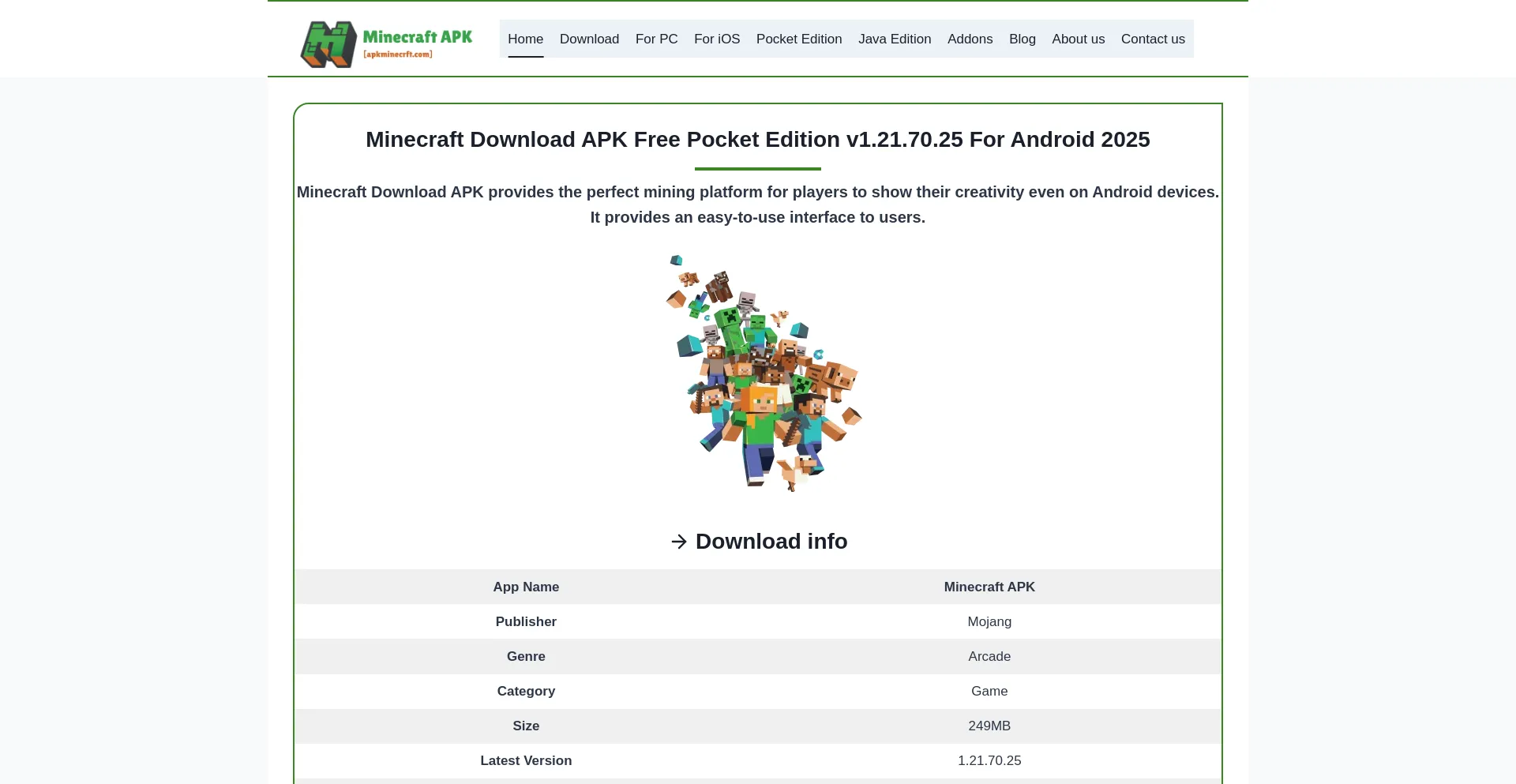
Task: Click the App Name table cell
Action: coord(526,587)
